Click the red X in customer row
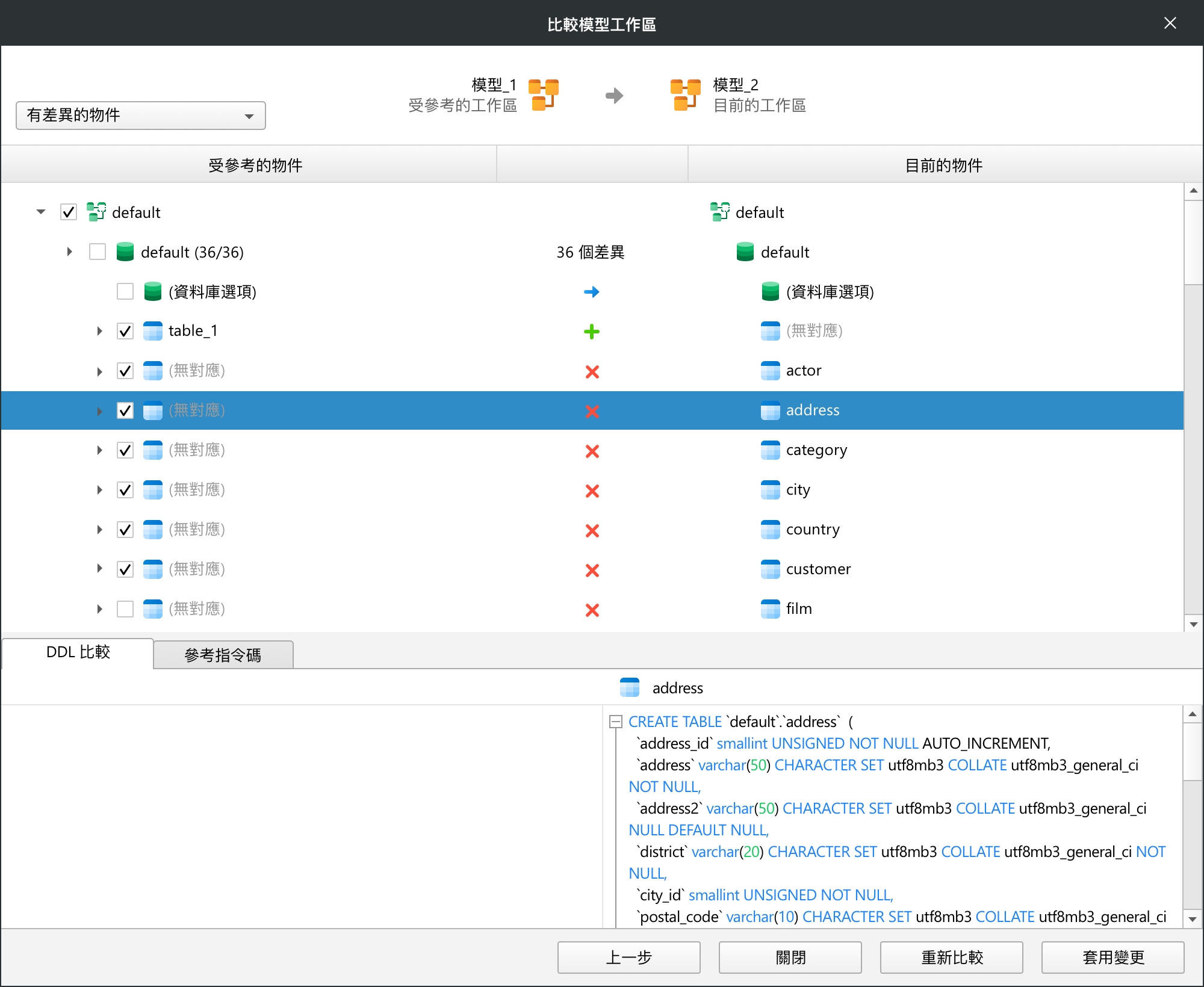 (x=592, y=571)
